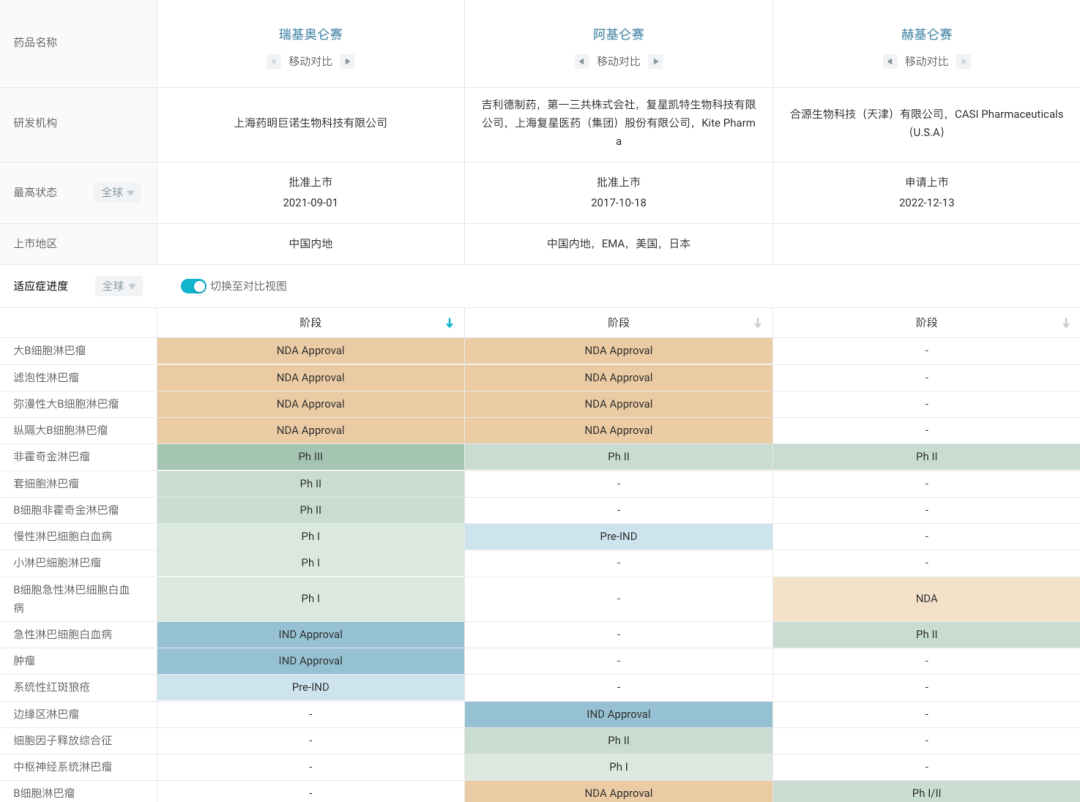
Task: Click 上海药明巨诺生物科技有限公司 developer text
Action: click(311, 123)
